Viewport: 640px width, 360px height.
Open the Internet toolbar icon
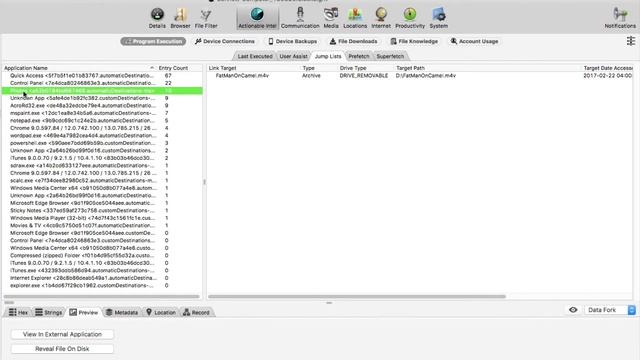[381, 18]
